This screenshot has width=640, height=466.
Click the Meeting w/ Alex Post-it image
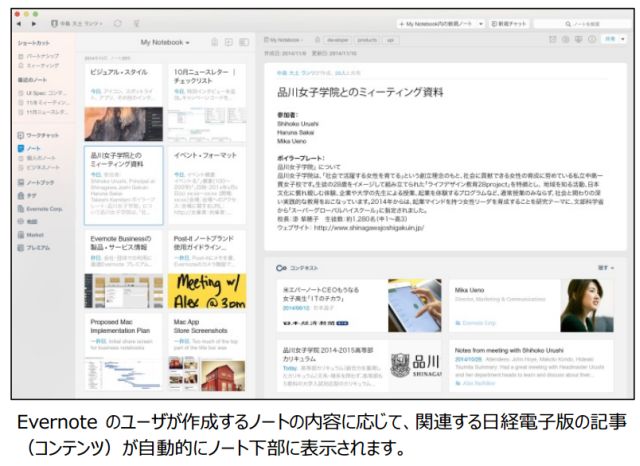[207, 291]
